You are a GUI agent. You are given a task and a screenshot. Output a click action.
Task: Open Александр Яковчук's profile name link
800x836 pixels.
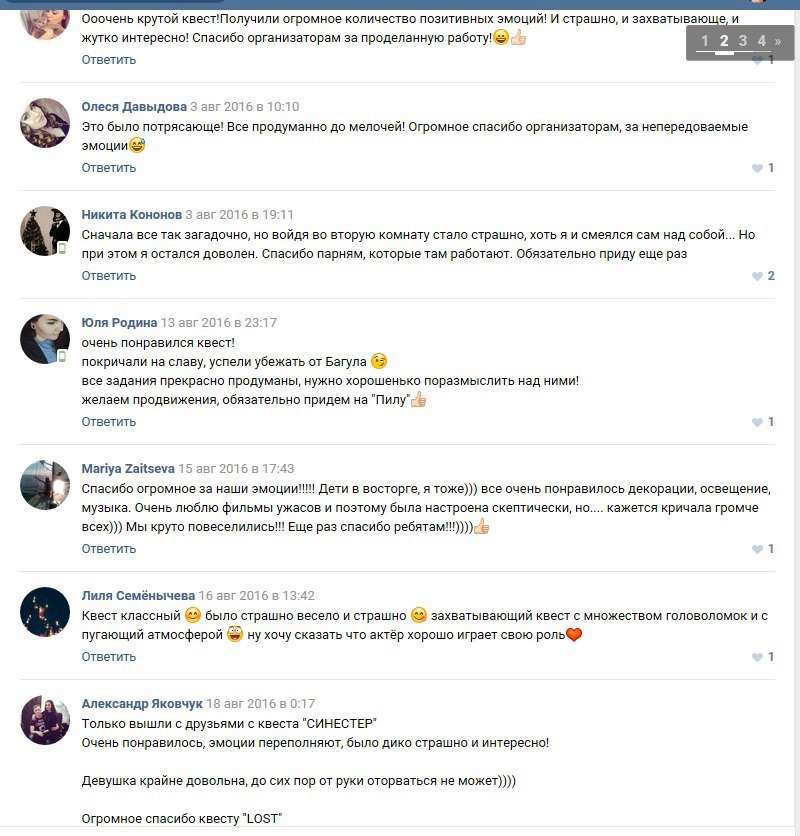click(142, 704)
